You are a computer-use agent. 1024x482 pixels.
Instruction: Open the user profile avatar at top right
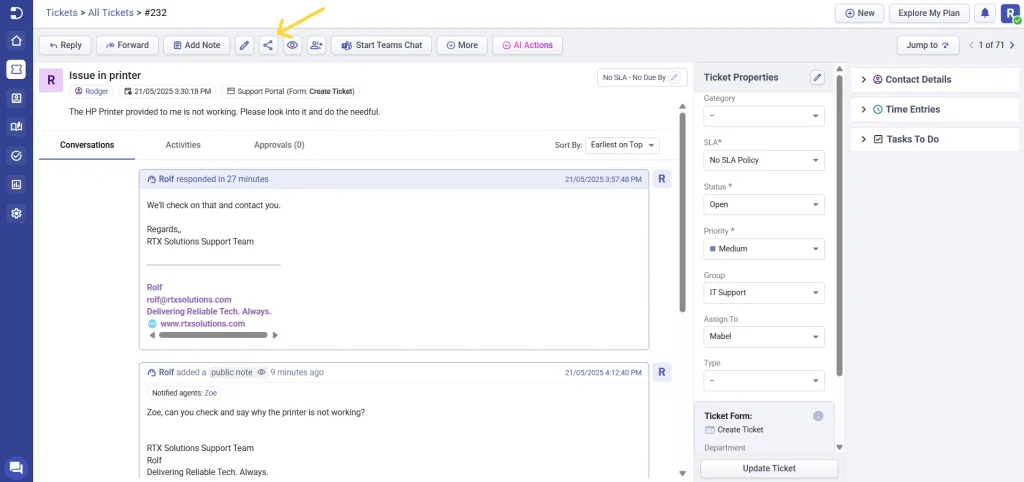(1010, 13)
